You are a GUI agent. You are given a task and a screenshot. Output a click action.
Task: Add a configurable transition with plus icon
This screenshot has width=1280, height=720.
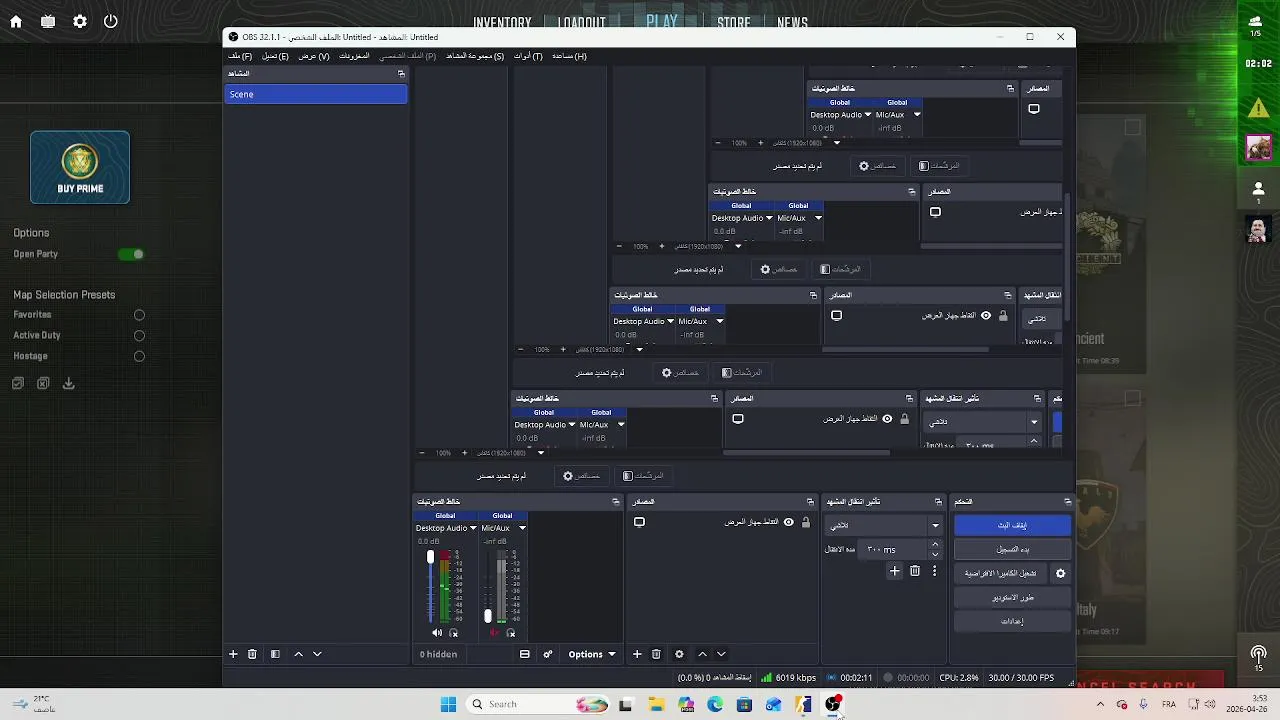[x=895, y=571]
